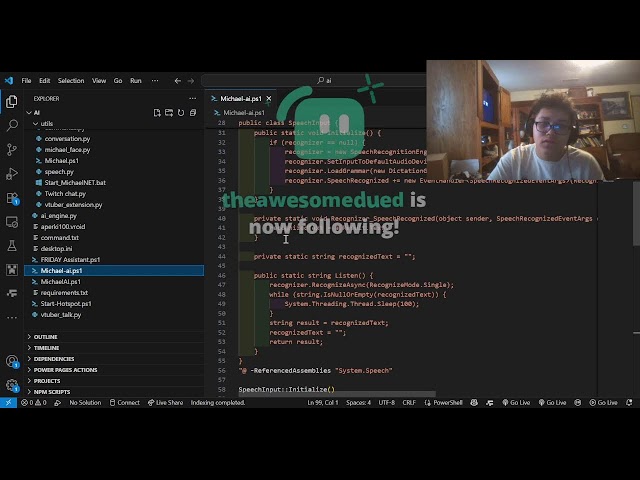This screenshot has height=480, width=640.
Task: Open notifications bell in status bar
Action: click(629, 402)
